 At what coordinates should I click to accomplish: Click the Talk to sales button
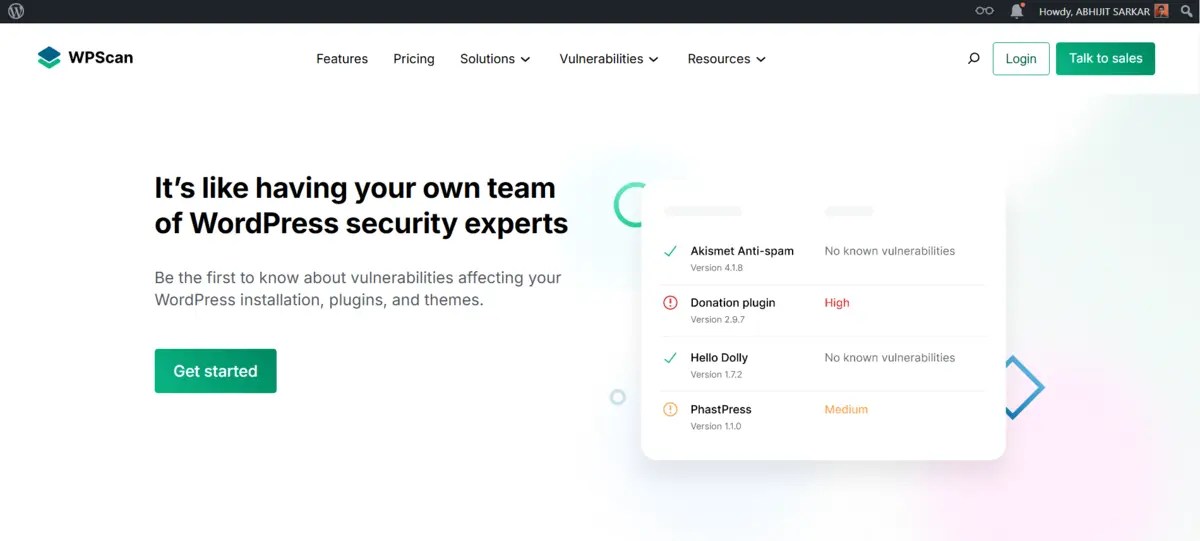[x=1105, y=58]
